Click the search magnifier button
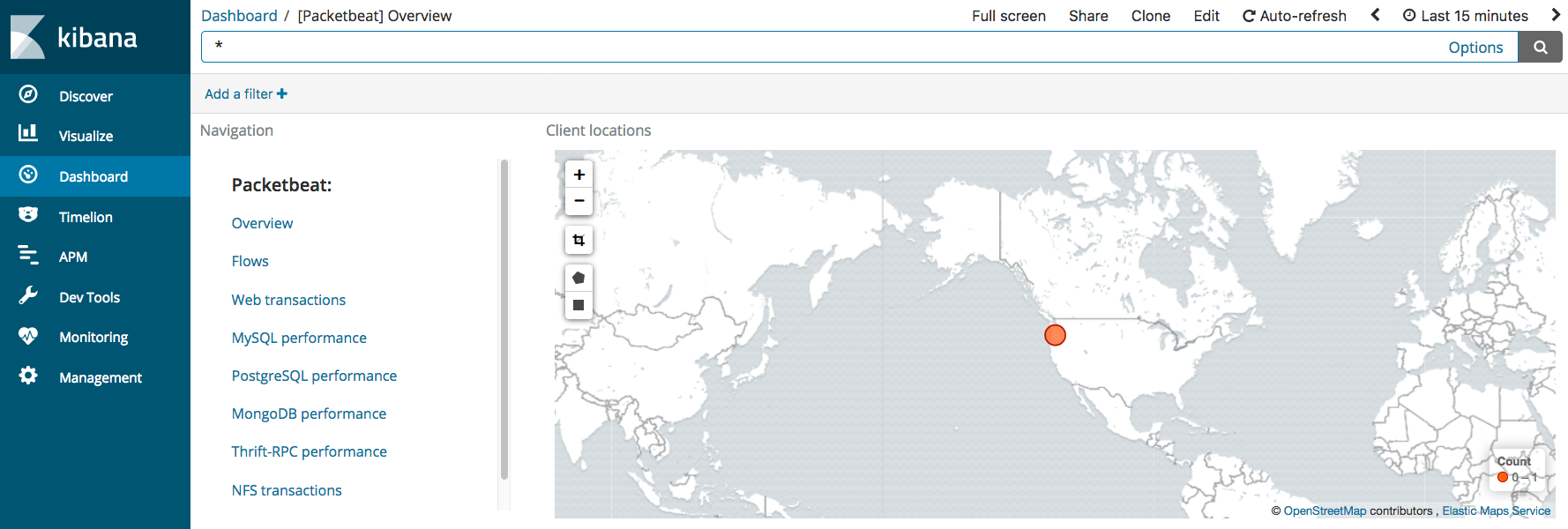The height and width of the screenshot is (529, 1568). tap(1540, 48)
